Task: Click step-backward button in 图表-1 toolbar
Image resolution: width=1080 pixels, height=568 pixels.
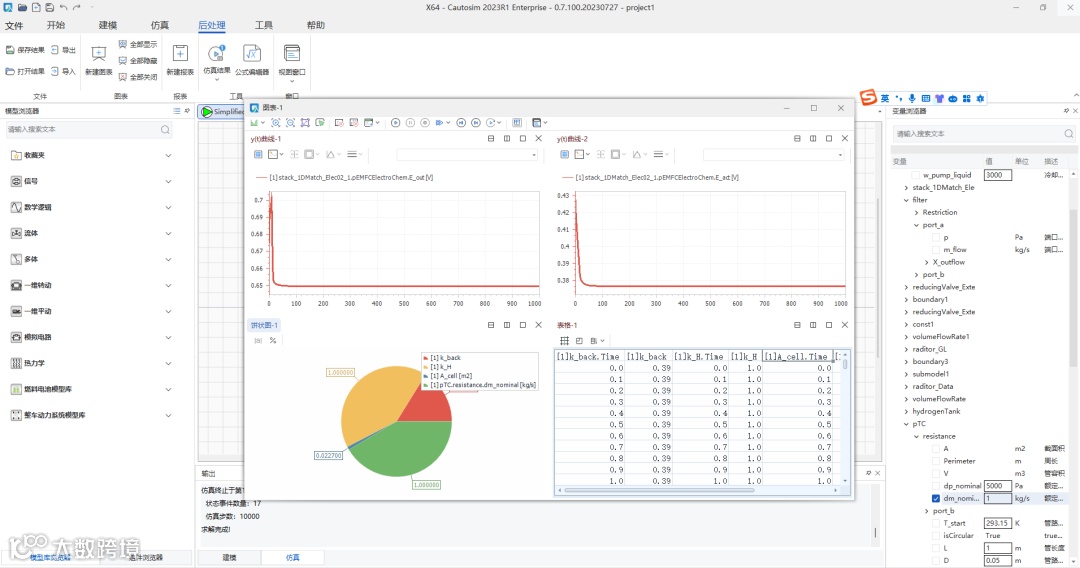Action: tap(461, 123)
